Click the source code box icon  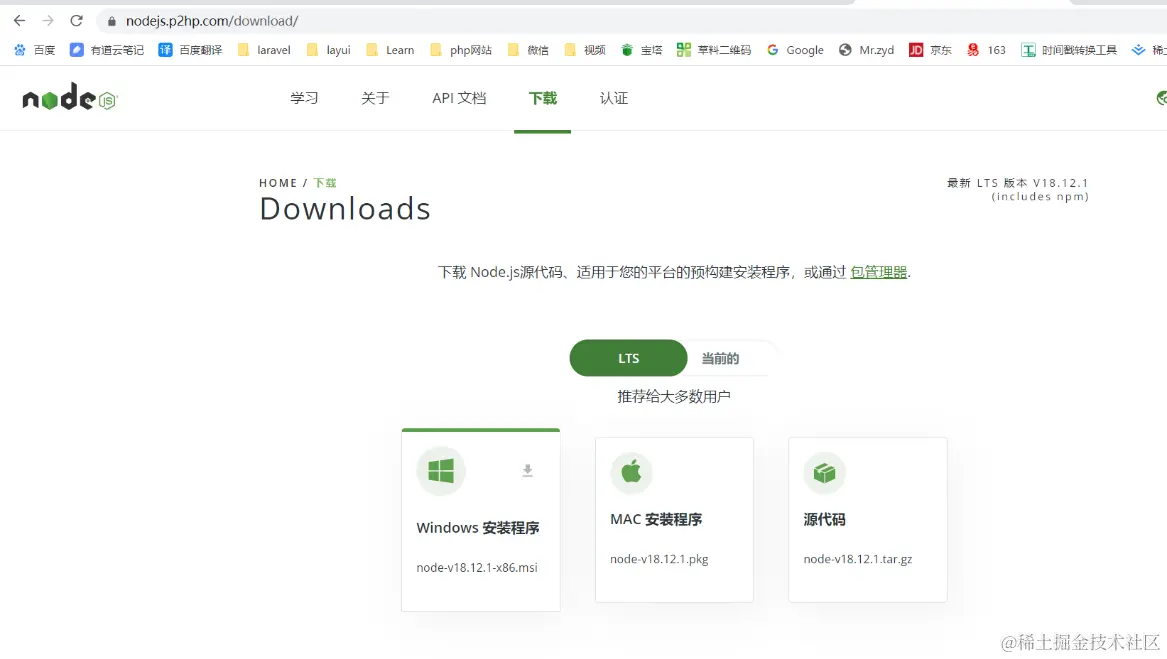click(825, 473)
